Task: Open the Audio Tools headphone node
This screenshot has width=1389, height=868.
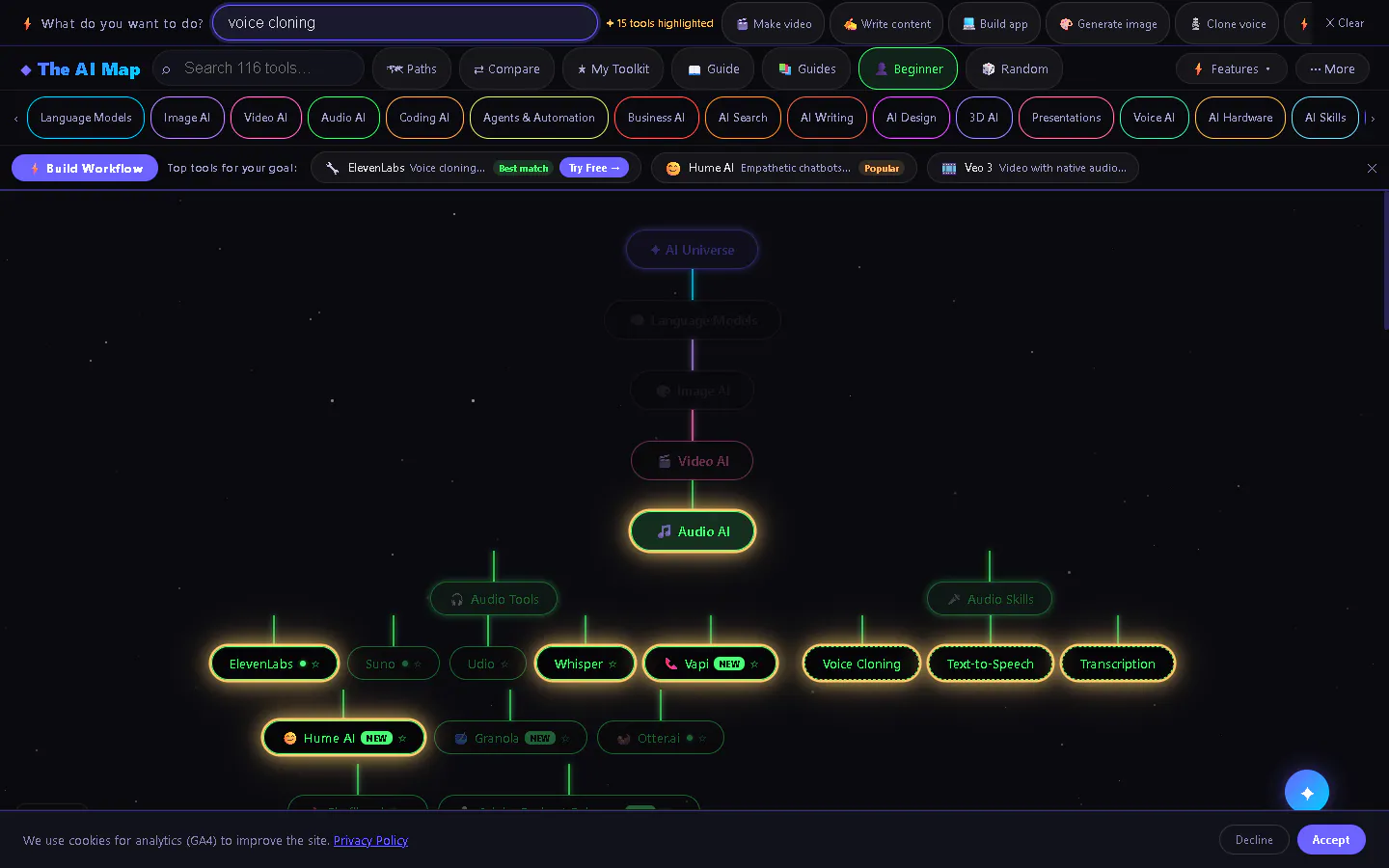Action: [494, 599]
